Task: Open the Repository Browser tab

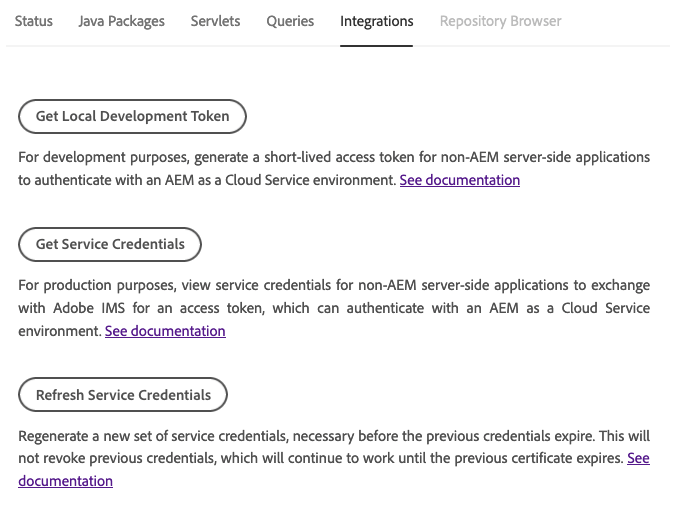Action: point(500,21)
